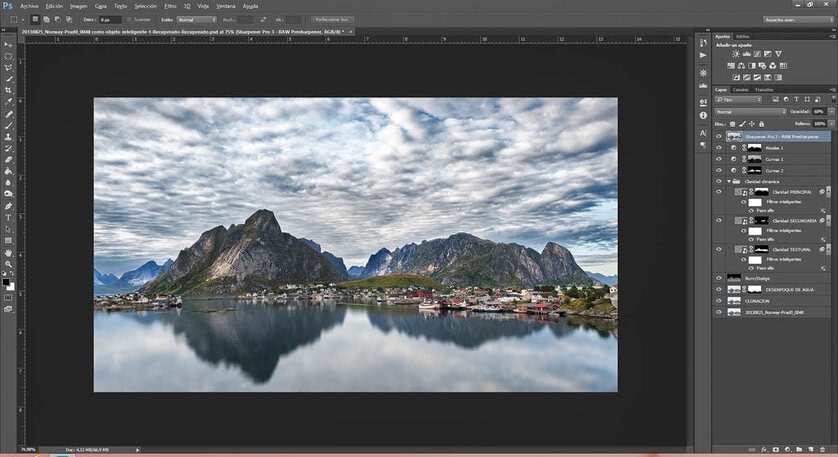The image size is (838, 457).
Task: Select the Pen tool
Action: coord(9,205)
